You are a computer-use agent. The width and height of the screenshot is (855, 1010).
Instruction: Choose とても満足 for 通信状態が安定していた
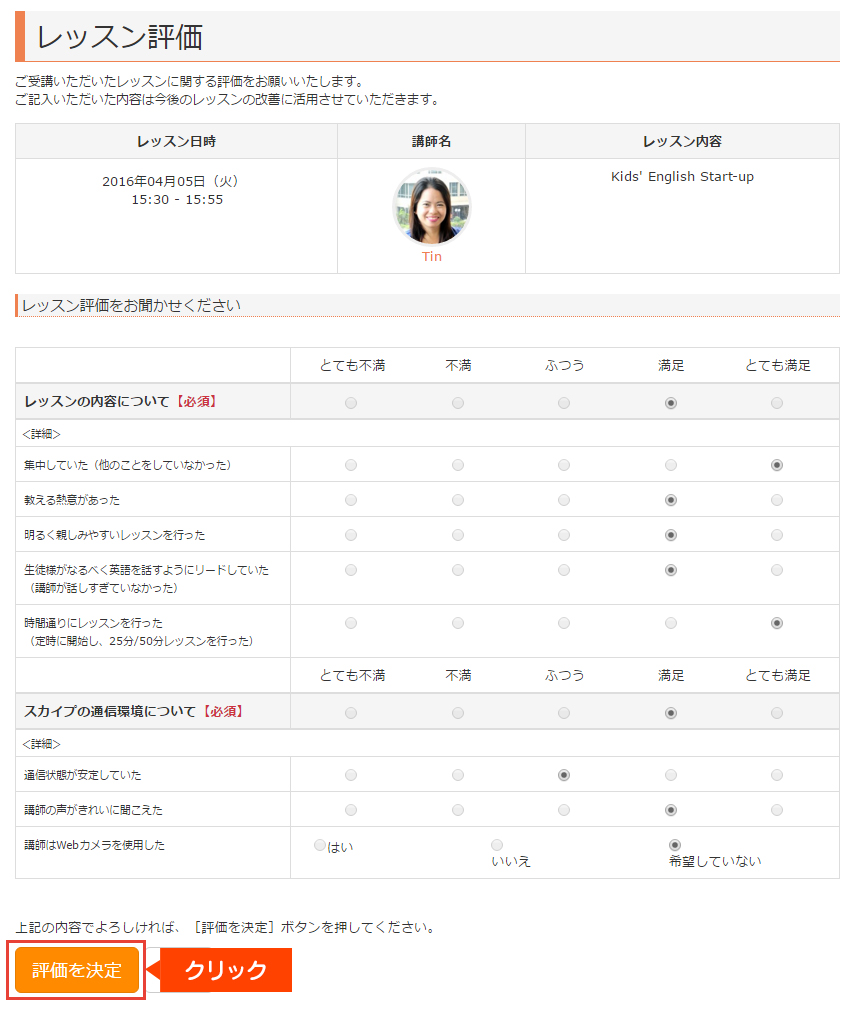coord(777,775)
